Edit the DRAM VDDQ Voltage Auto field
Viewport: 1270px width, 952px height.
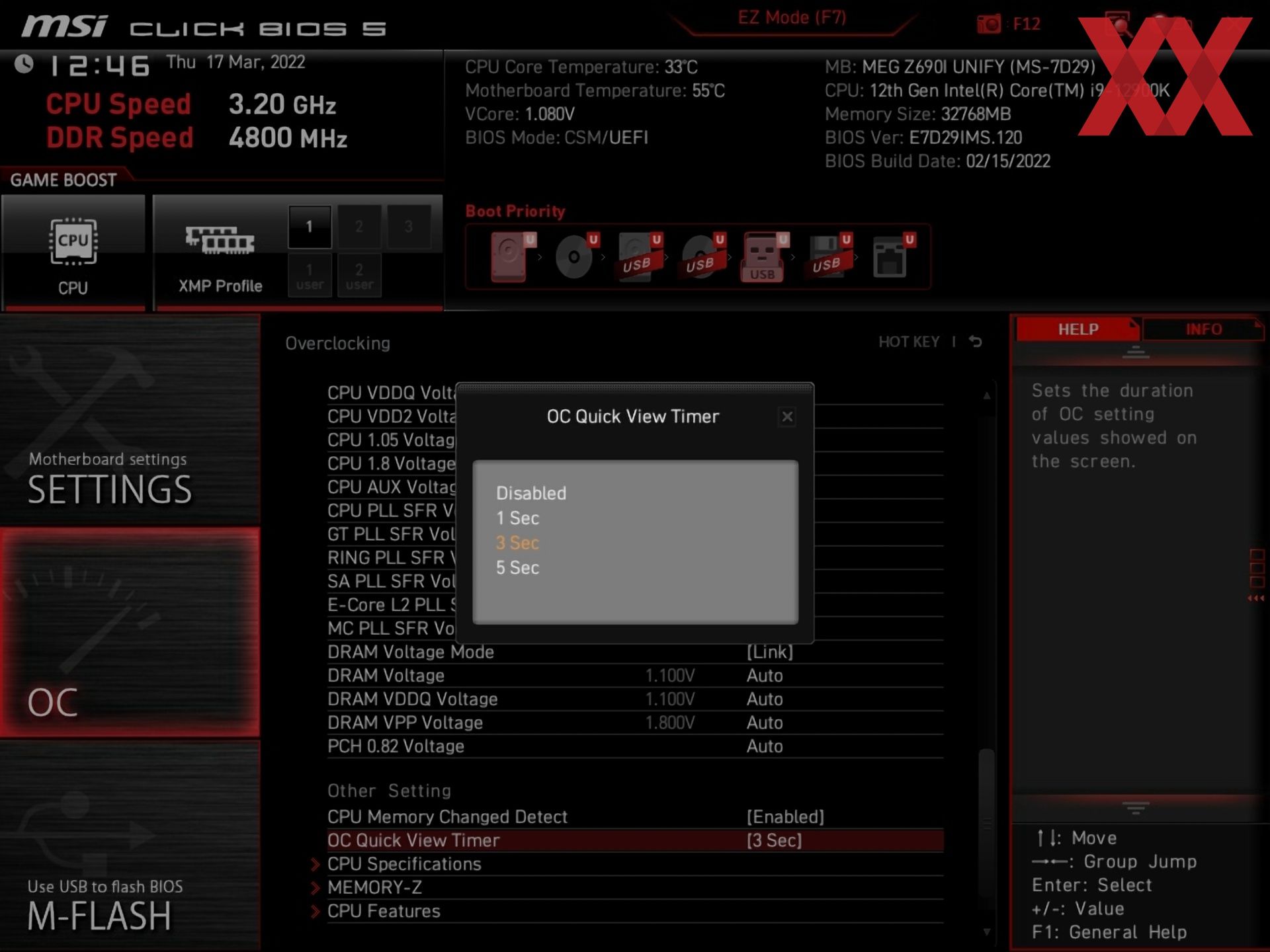[765, 699]
